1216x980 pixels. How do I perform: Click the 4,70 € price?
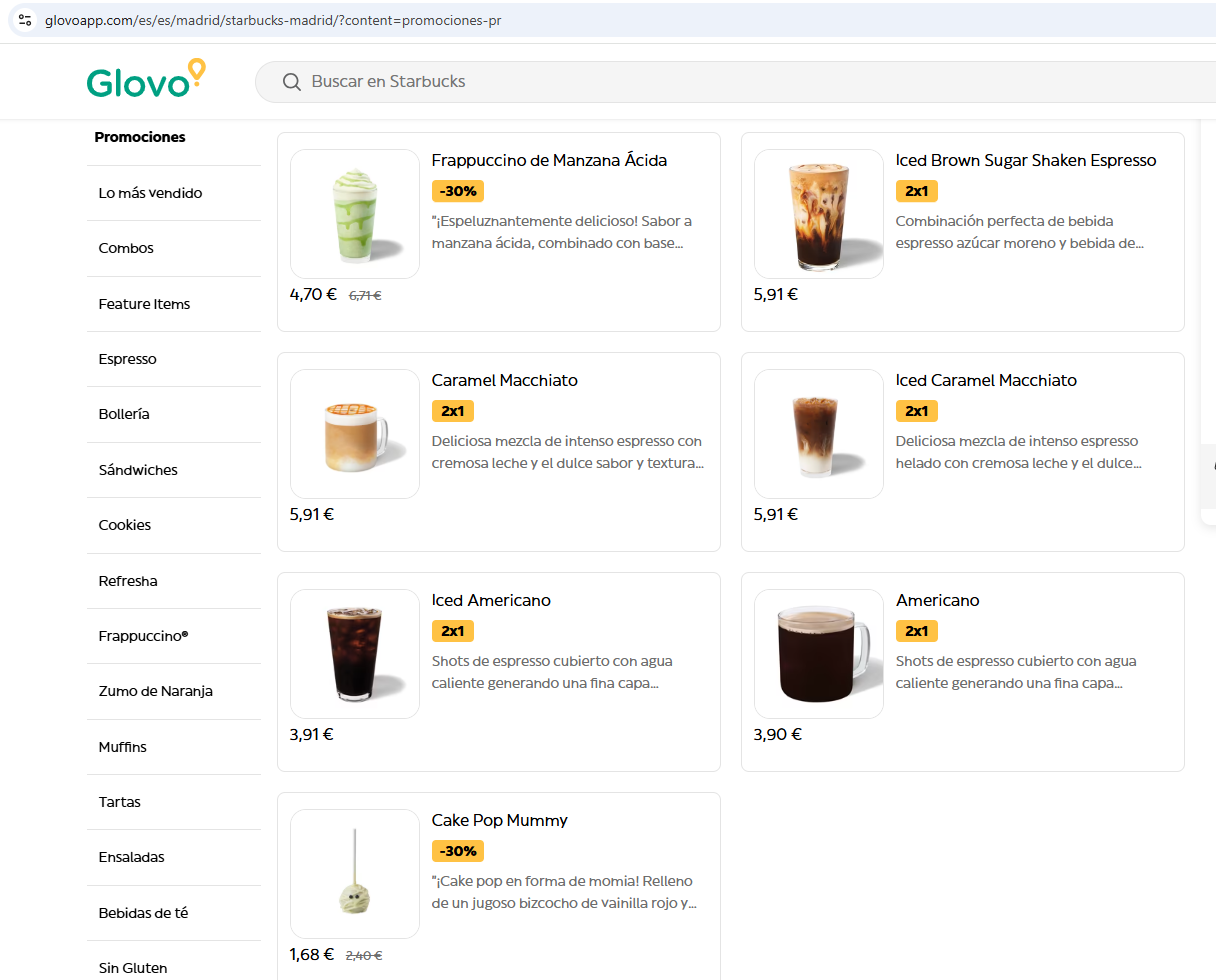click(x=313, y=294)
